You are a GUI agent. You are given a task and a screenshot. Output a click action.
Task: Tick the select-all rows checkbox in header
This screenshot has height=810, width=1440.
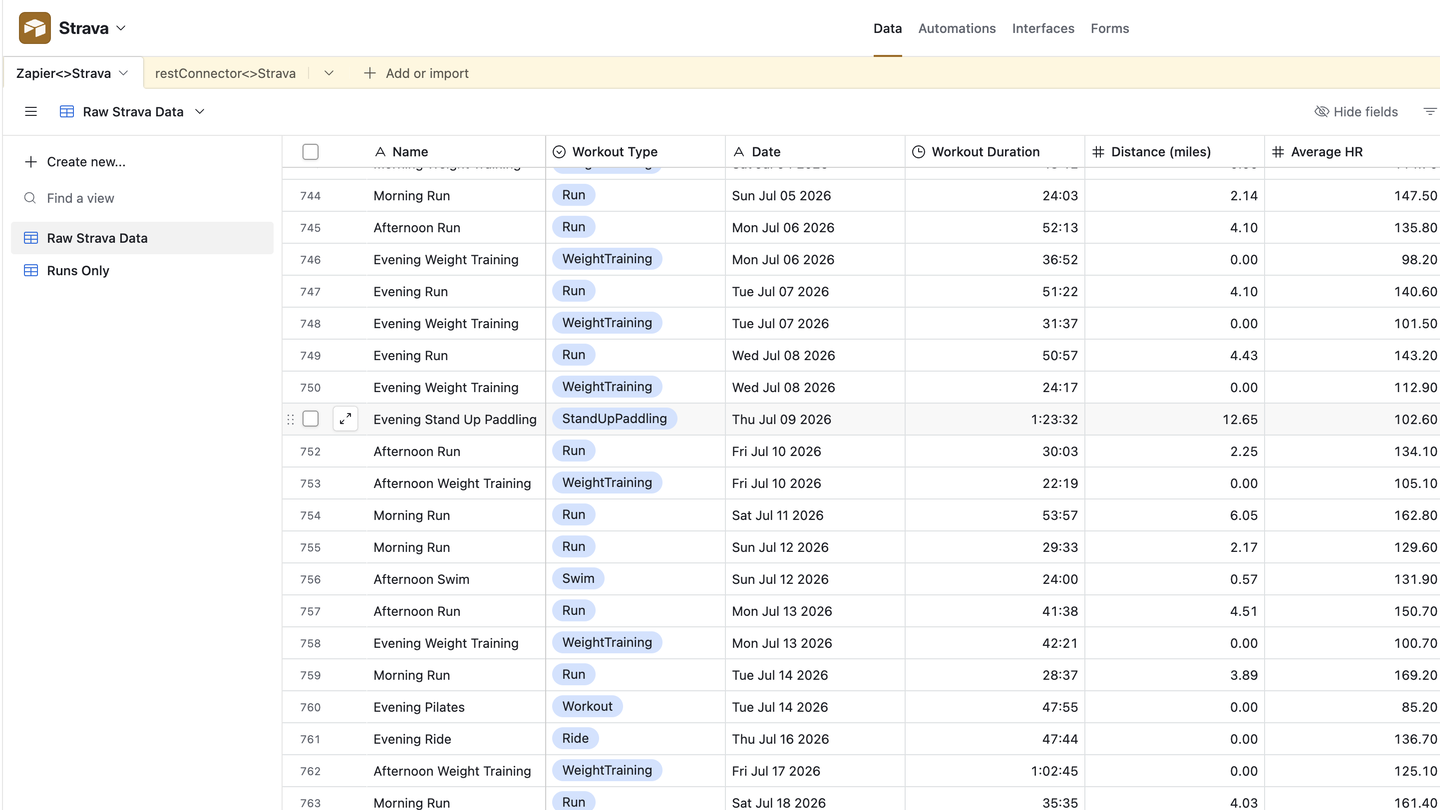(310, 152)
